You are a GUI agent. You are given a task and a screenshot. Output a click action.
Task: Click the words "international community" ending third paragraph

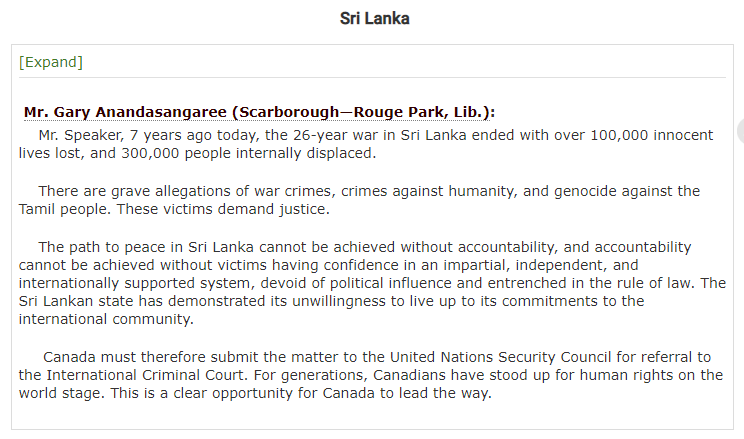104,319
